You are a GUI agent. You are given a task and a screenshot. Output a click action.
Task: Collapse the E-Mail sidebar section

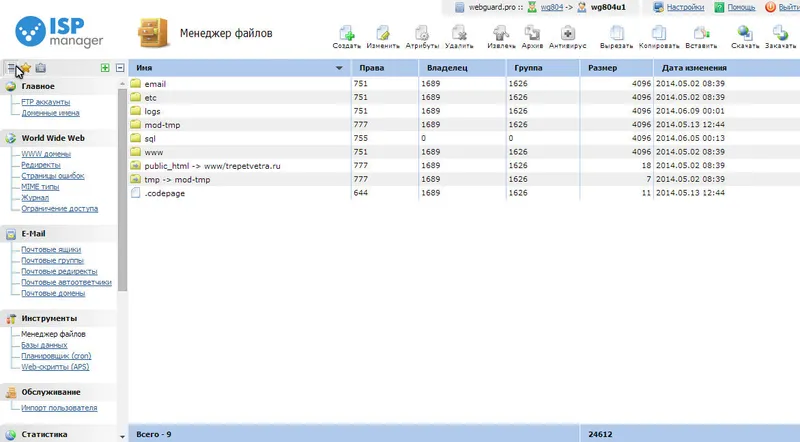point(33,233)
